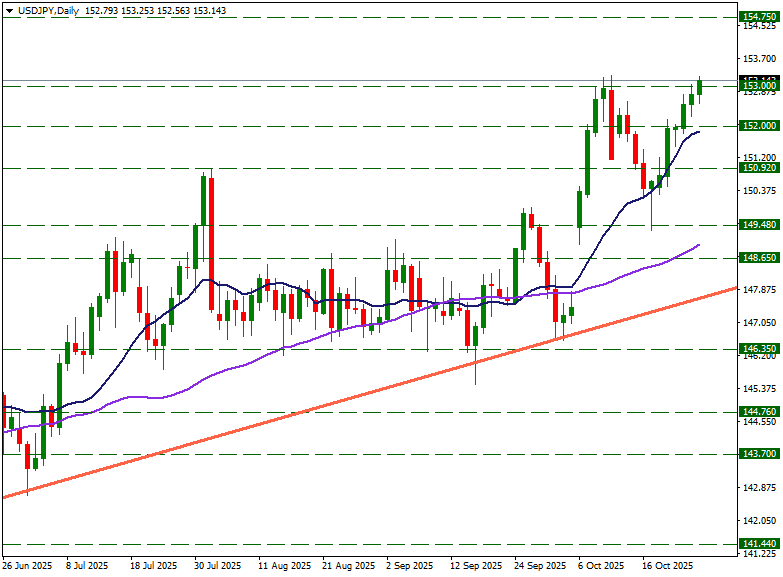
Task: Click the dropdown triangle before USDJPY,Daily
Action: (x=9, y=9)
